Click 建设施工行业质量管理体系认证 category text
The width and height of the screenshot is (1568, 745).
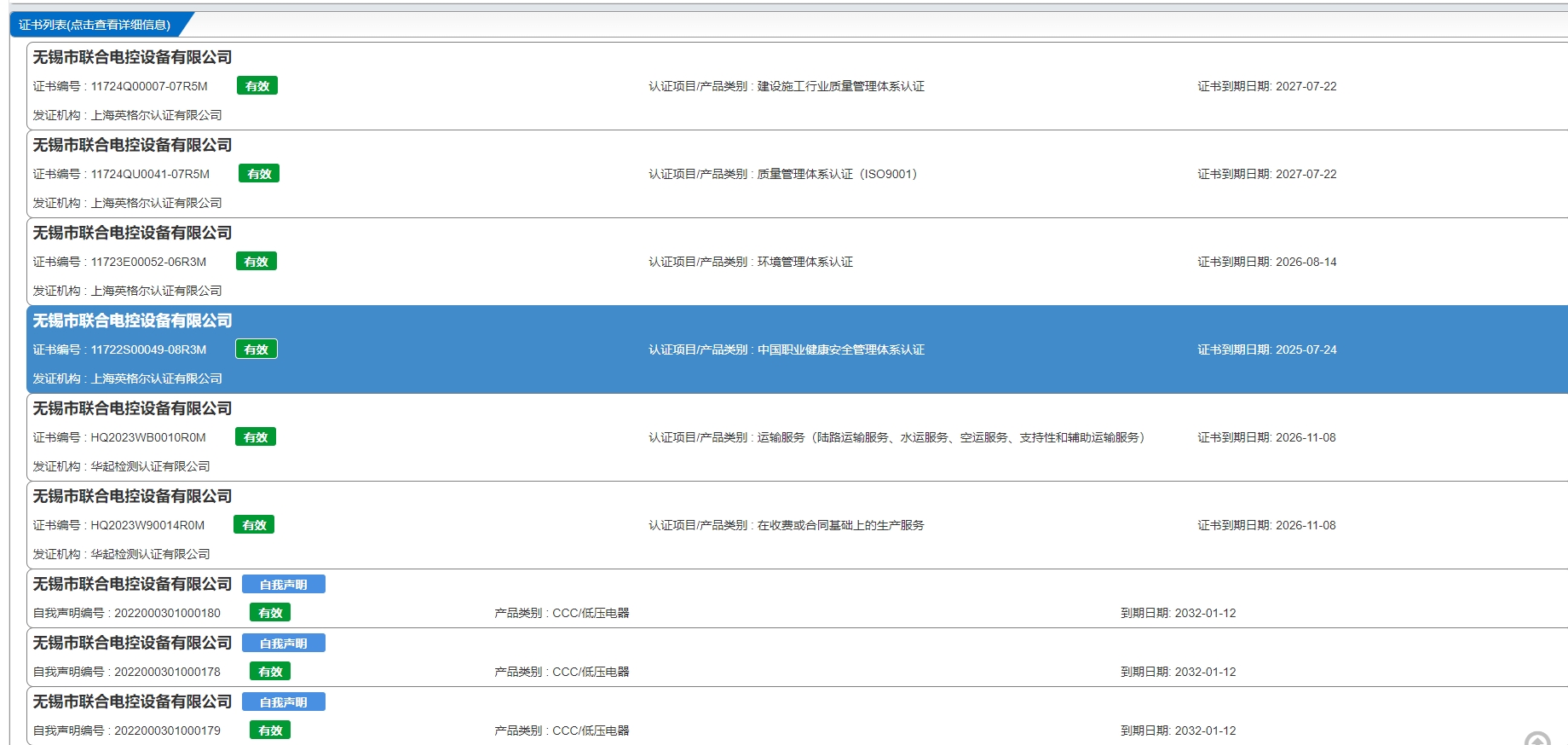point(841,86)
